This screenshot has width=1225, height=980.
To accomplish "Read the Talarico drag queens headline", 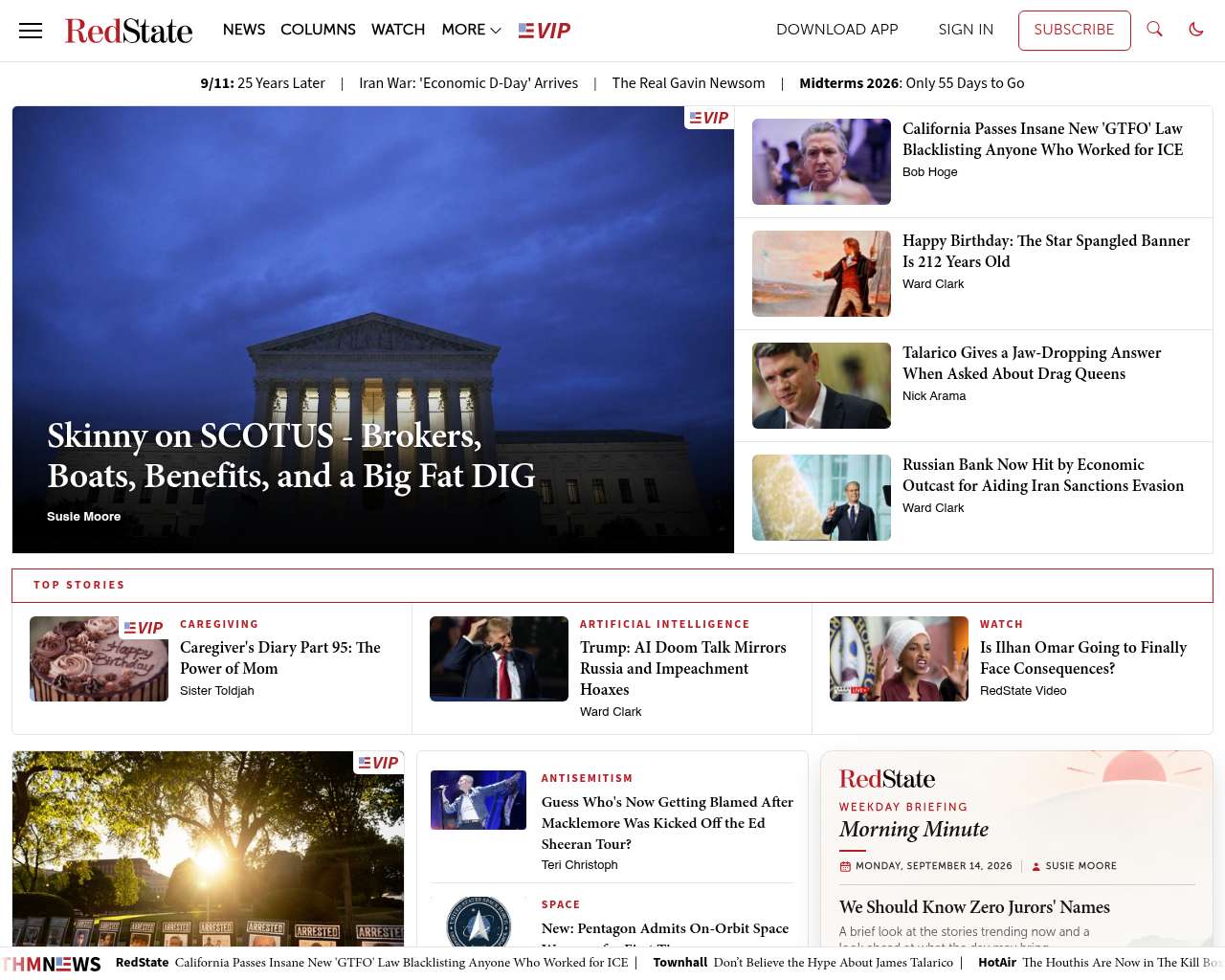I will coord(1032,363).
